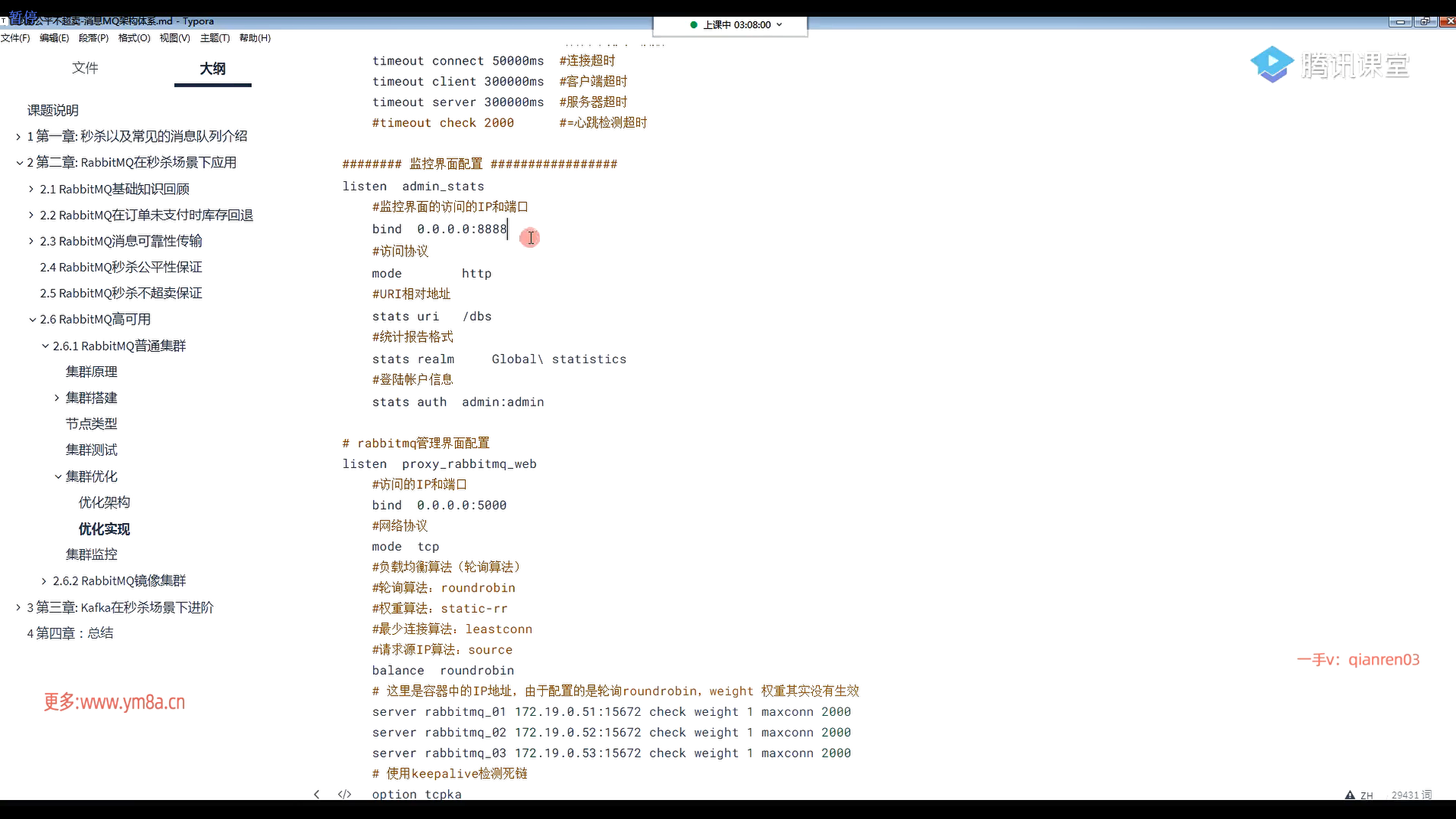Go to 集群监控 outline entry

[92, 554]
